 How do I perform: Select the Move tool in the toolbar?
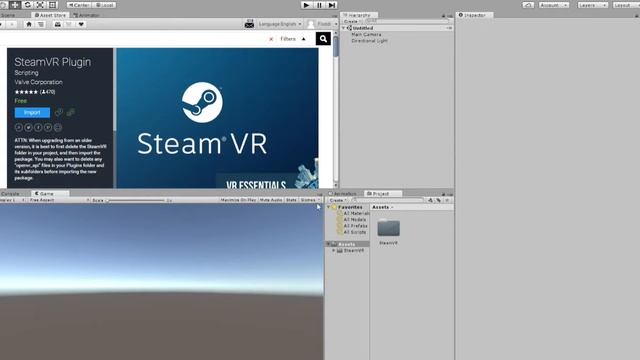point(15,5)
